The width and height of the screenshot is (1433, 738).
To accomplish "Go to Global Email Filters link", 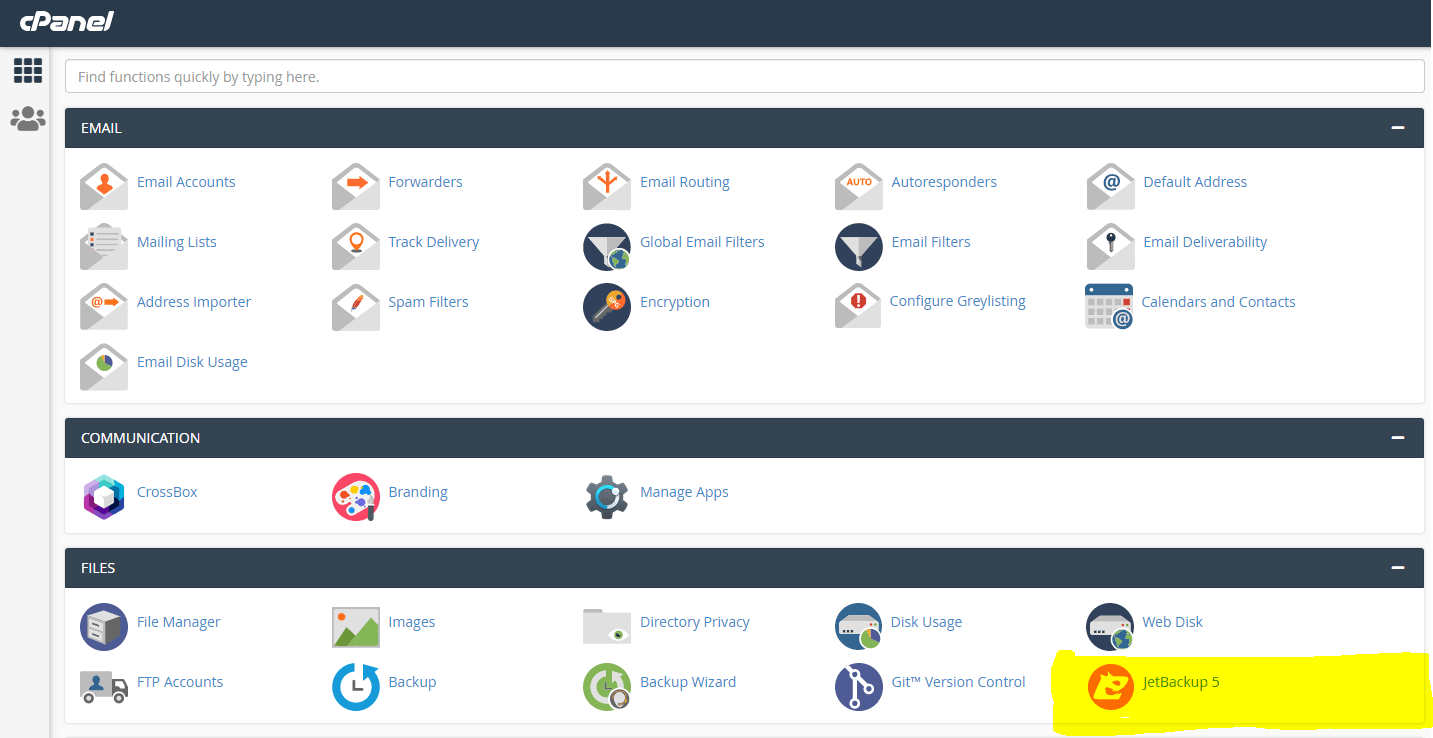I will point(702,242).
